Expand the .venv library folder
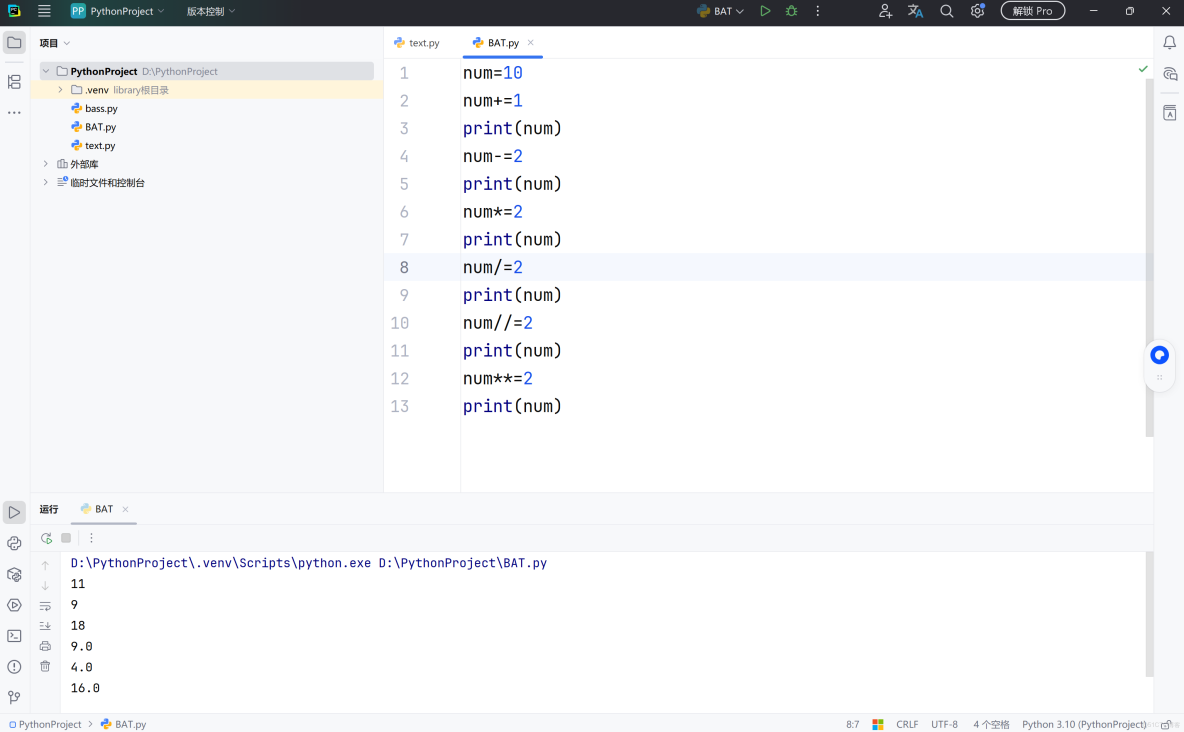 click(61, 89)
